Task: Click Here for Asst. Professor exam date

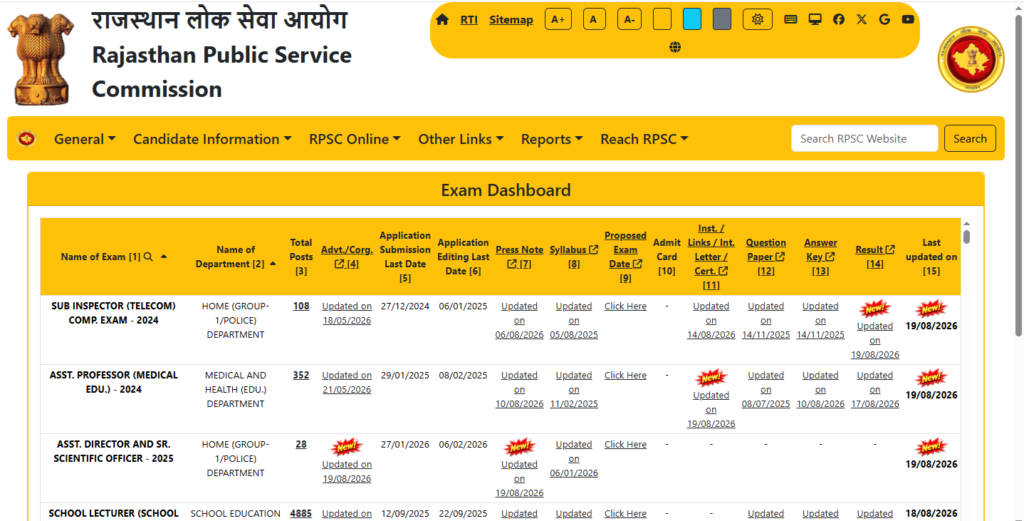Action: point(625,375)
